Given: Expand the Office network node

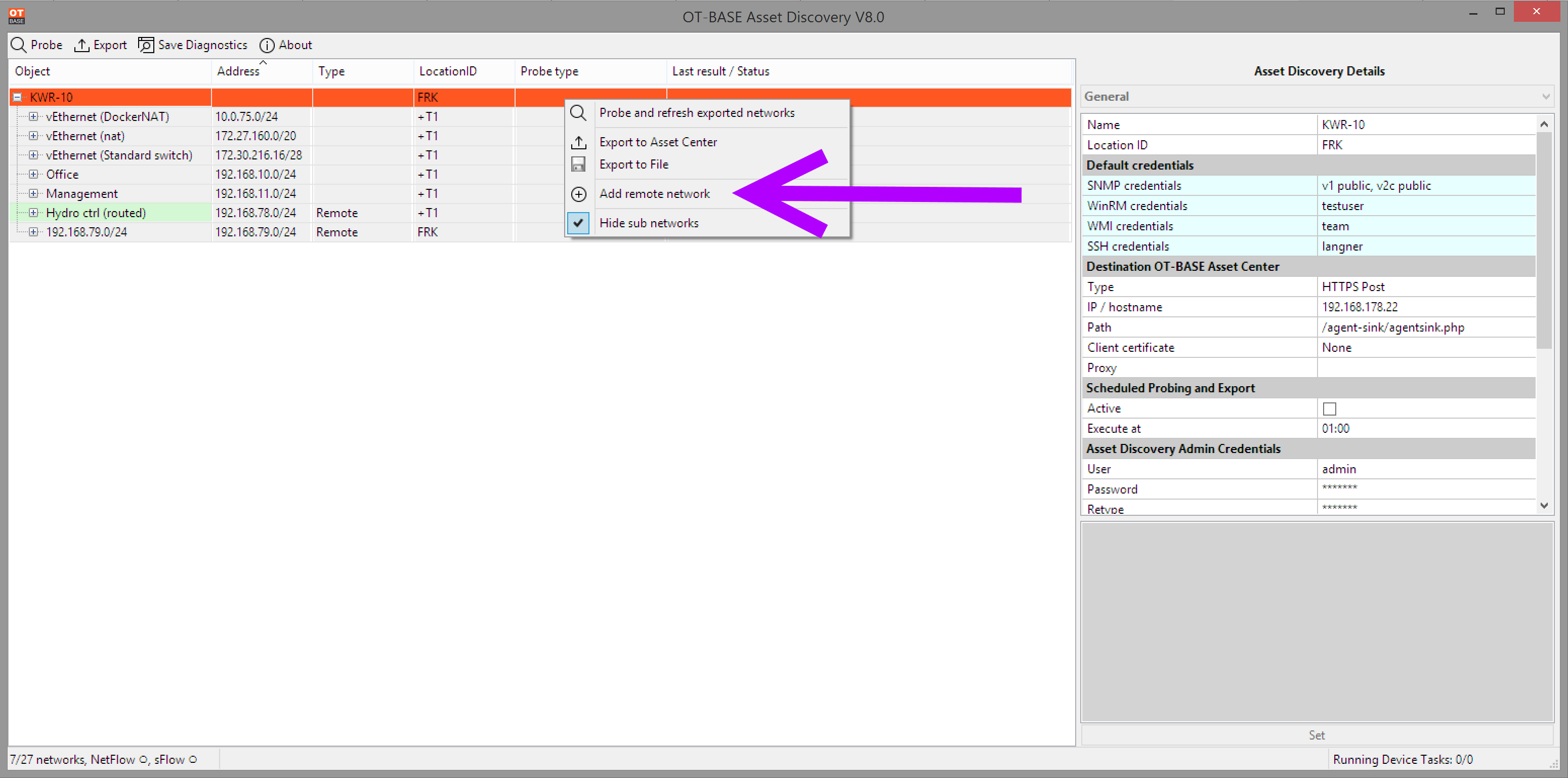Looking at the screenshot, I should pos(33,174).
